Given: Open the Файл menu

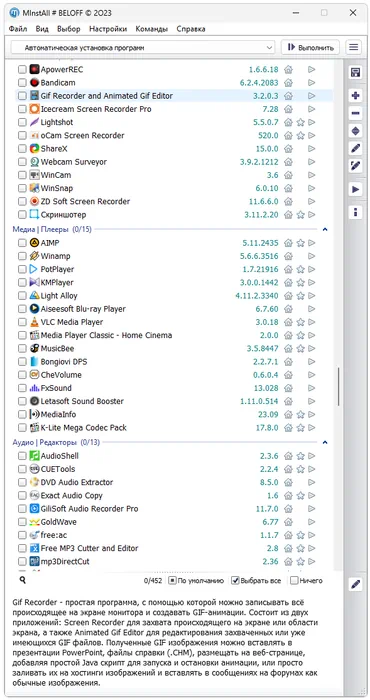Looking at the screenshot, I should click(x=18, y=29).
